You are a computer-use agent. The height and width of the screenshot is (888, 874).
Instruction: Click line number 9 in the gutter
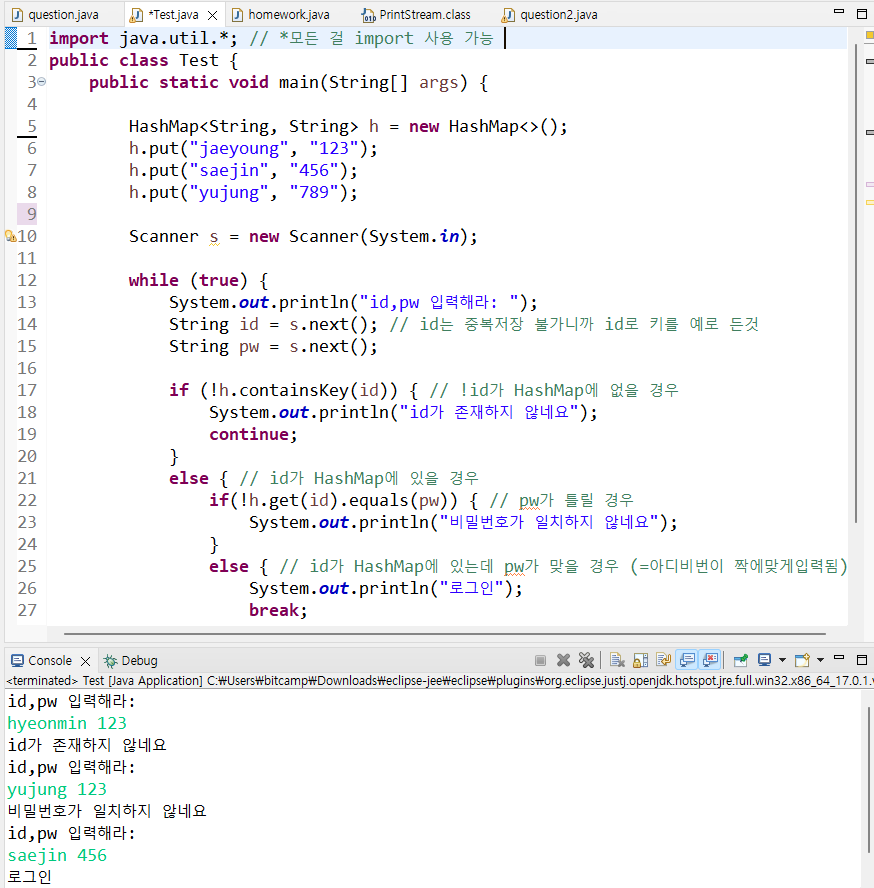[31, 214]
